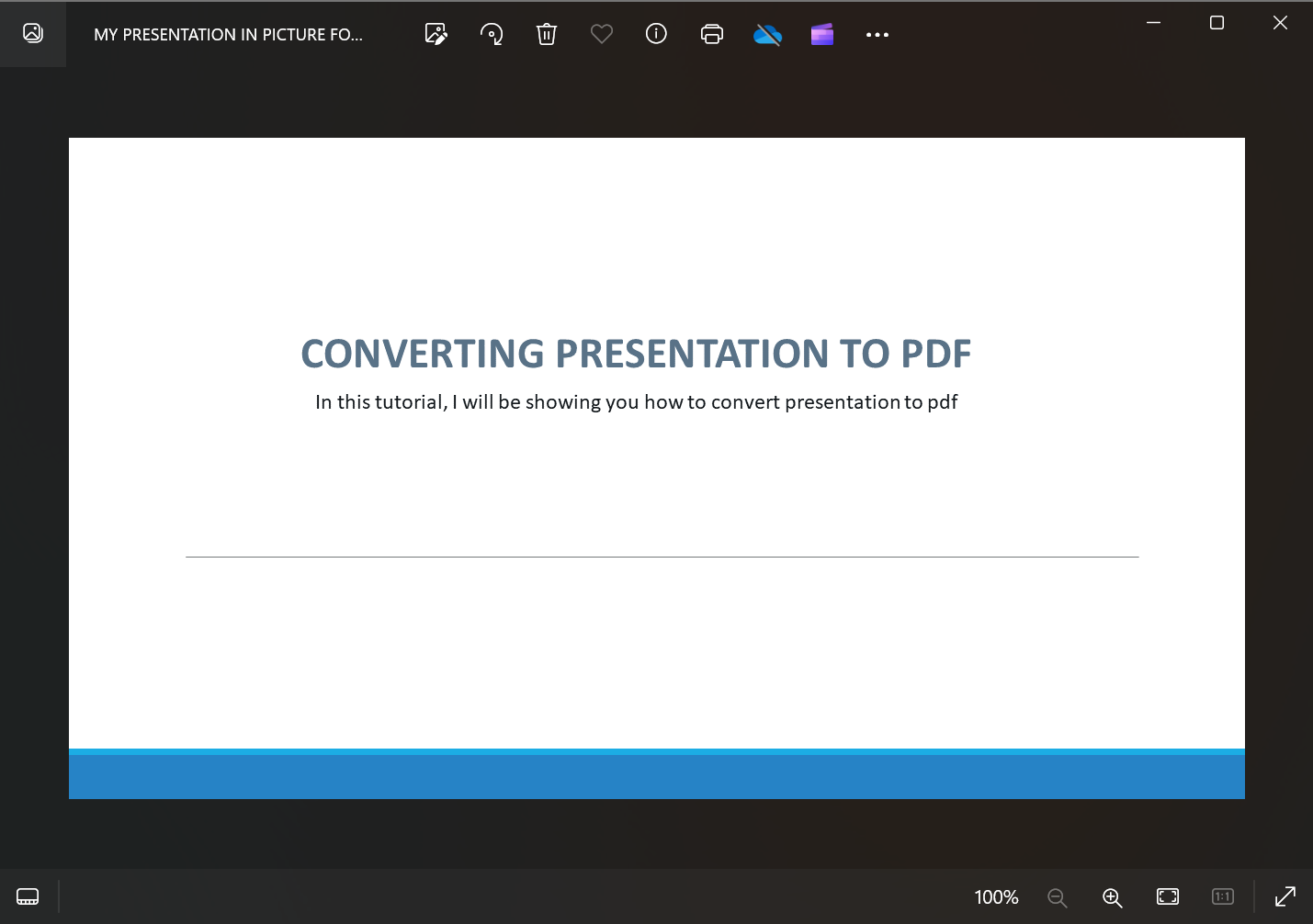Switch to actual size with 1:1 view
Screen dimensions: 1313x924
1223,896
